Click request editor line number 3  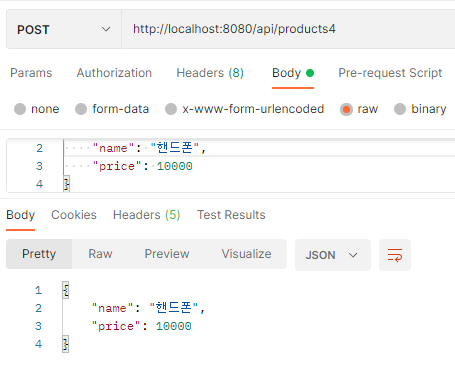(39, 166)
